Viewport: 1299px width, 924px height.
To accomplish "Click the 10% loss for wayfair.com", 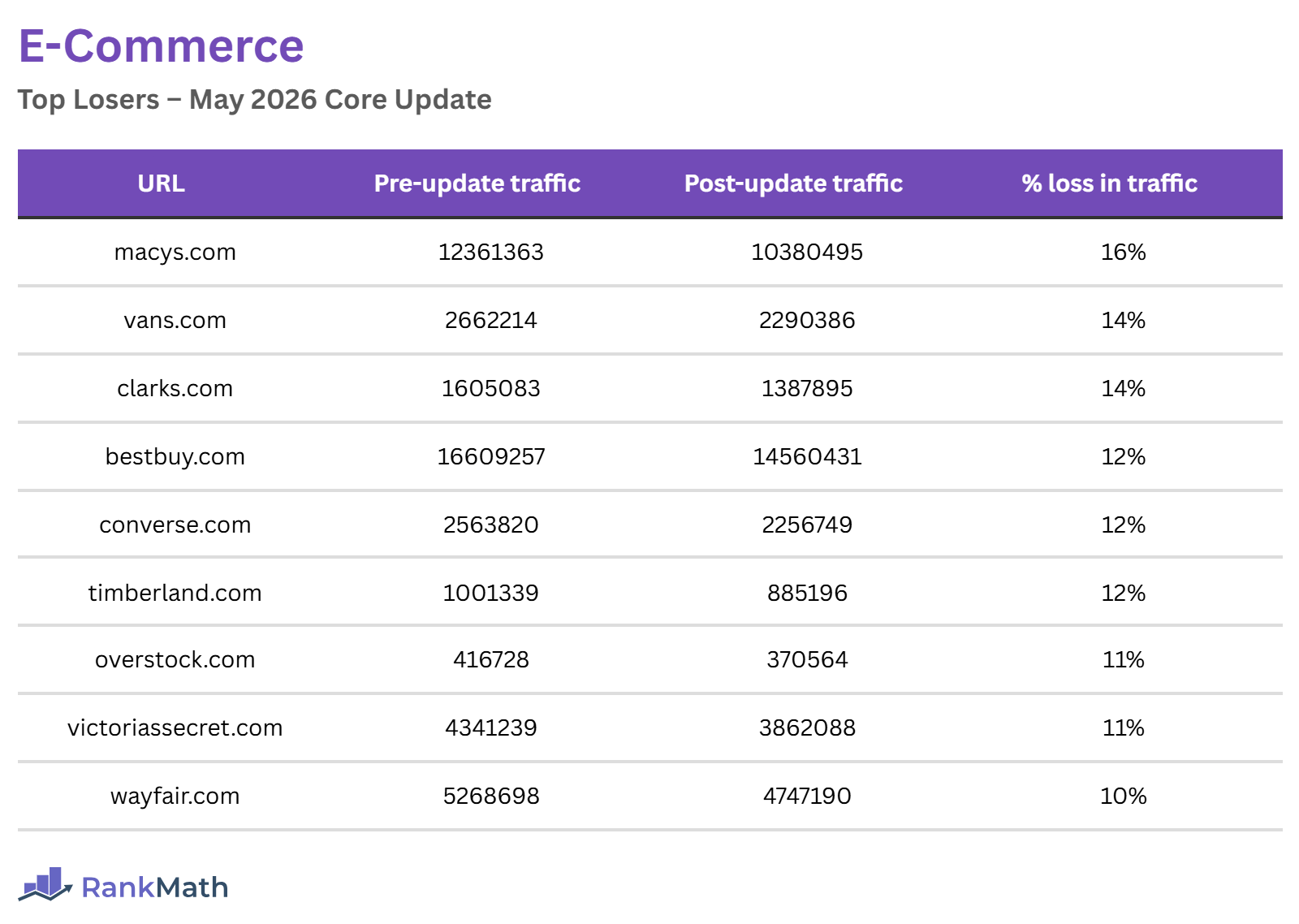I will click(x=1124, y=797).
